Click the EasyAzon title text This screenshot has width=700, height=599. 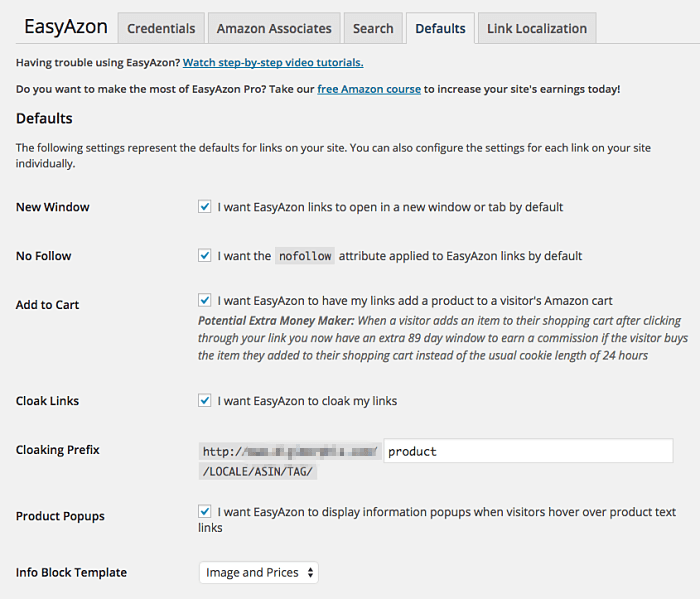[x=66, y=27]
